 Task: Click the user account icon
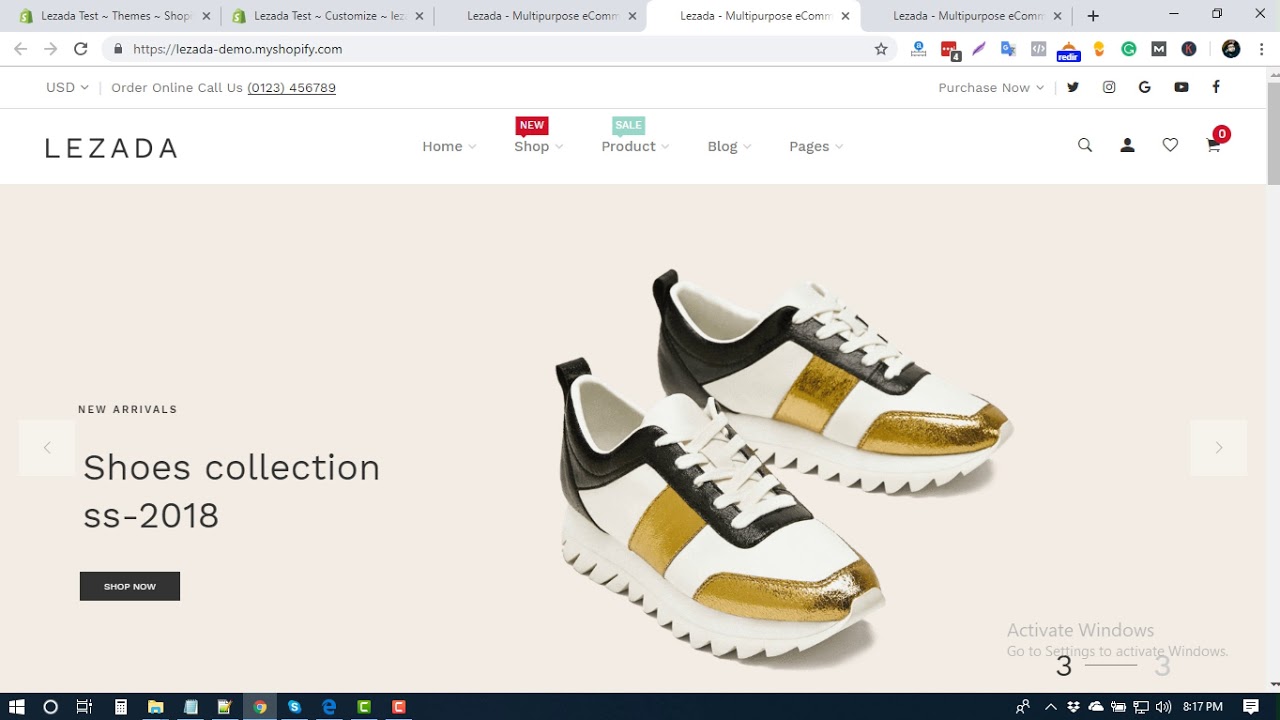coord(1127,146)
